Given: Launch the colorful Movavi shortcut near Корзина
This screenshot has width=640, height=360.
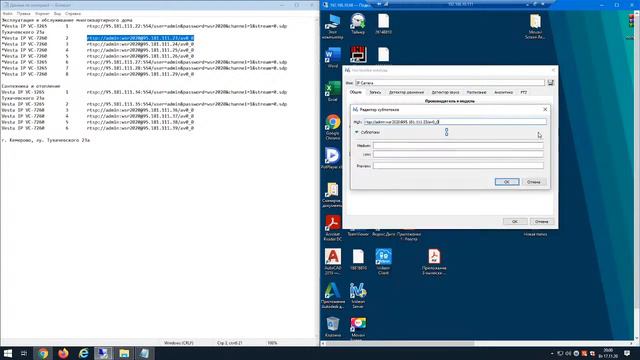Looking at the screenshot, I should (x=358, y=329).
